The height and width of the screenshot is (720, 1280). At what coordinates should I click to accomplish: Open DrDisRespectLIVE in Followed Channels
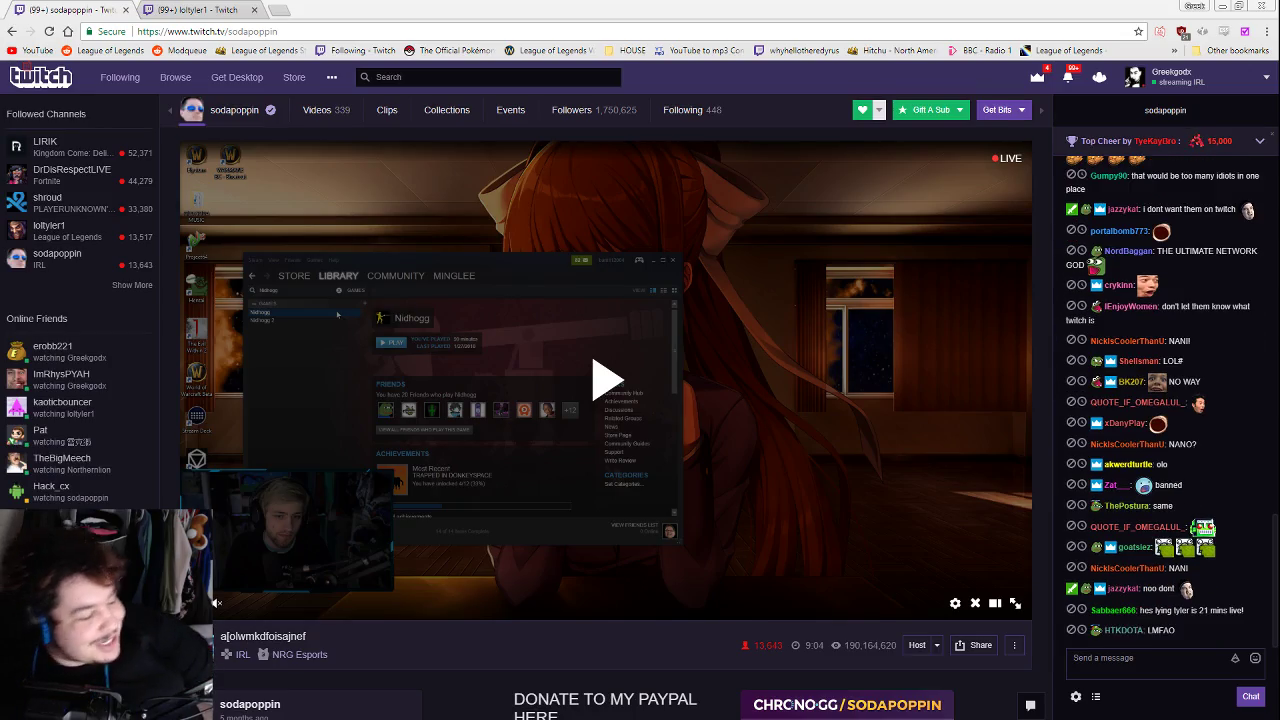(80, 175)
